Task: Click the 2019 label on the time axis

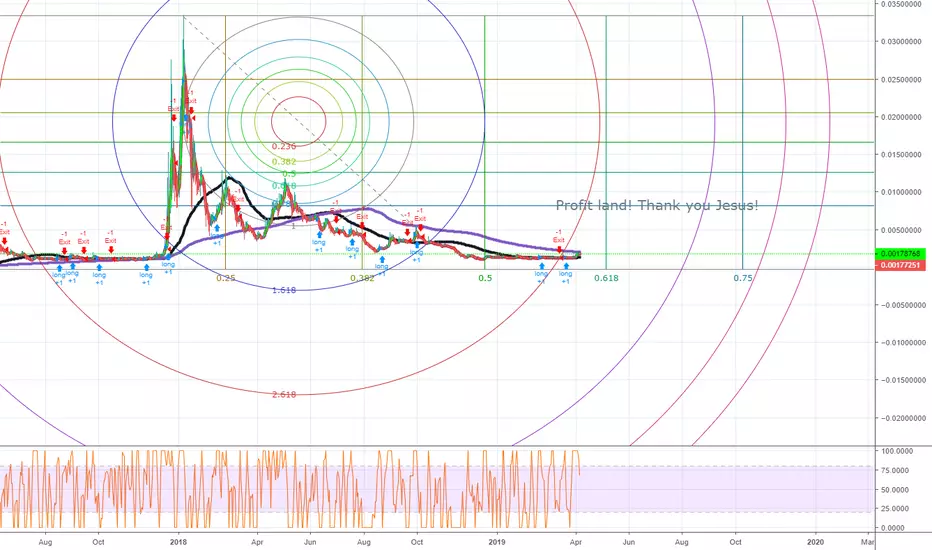Action: tap(497, 542)
